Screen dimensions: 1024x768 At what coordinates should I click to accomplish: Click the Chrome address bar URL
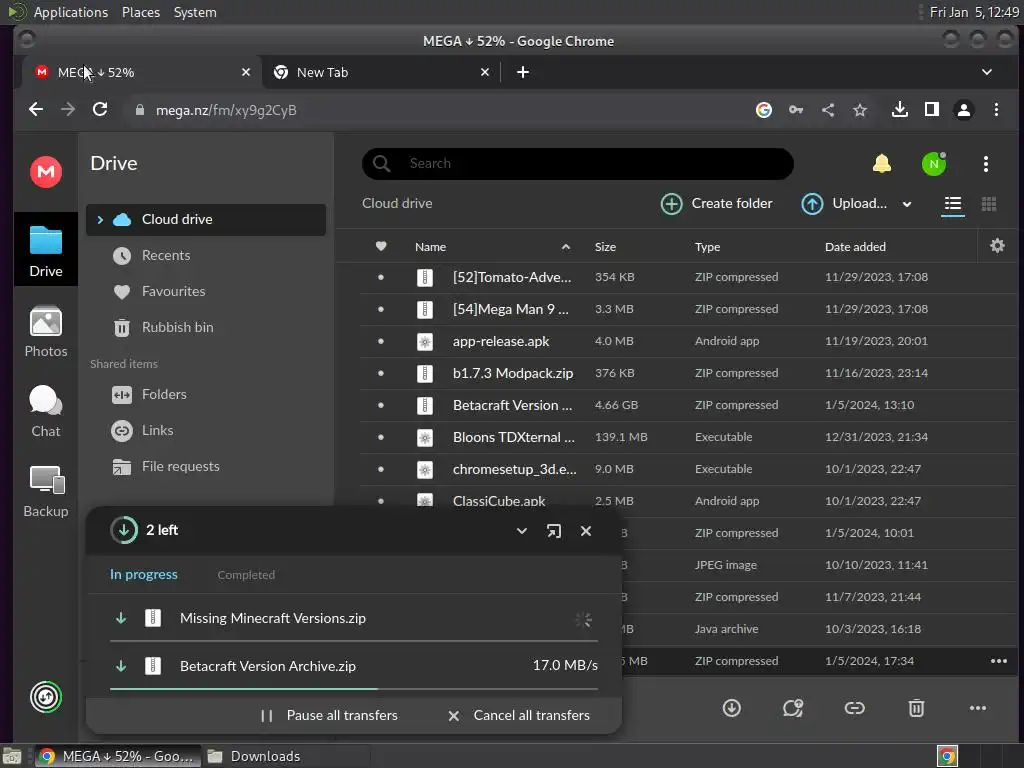[226, 110]
